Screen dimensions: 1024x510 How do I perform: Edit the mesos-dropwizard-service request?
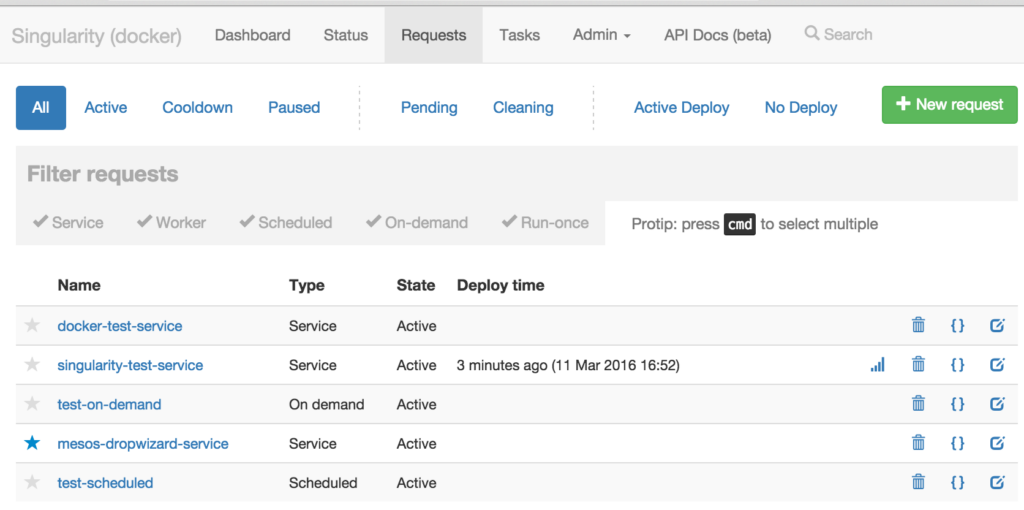[x=996, y=443]
